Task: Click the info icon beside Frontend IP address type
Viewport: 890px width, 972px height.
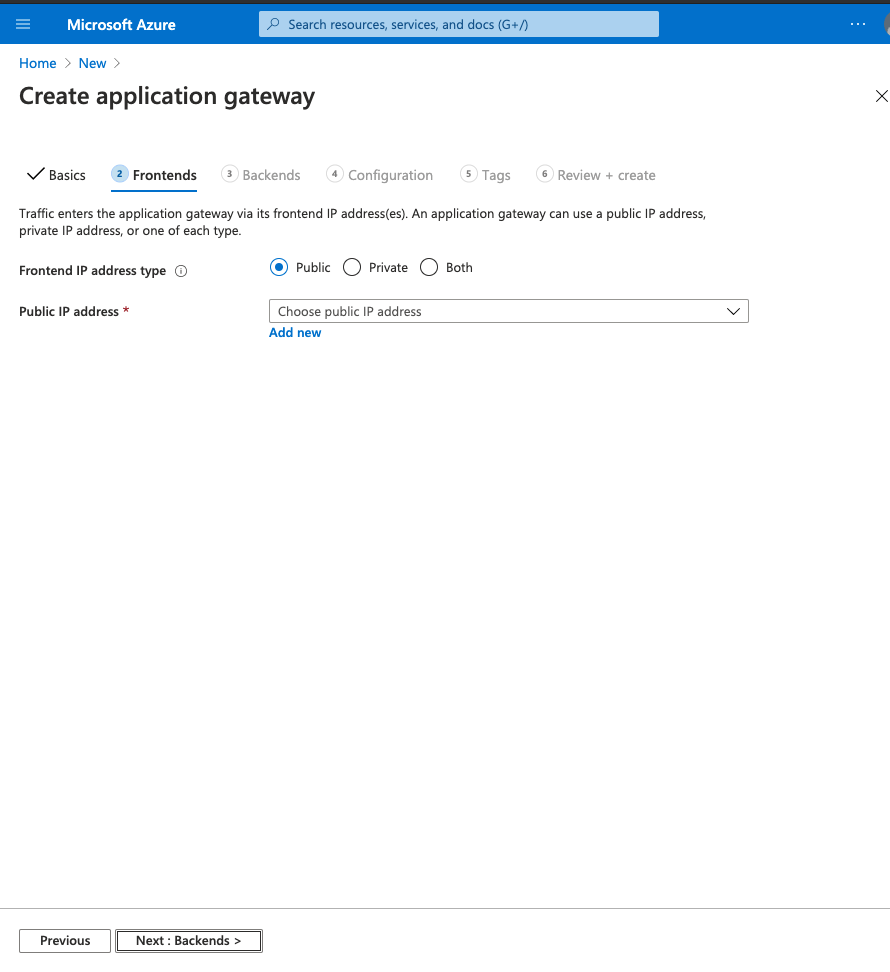Action: tap(180, 270)
